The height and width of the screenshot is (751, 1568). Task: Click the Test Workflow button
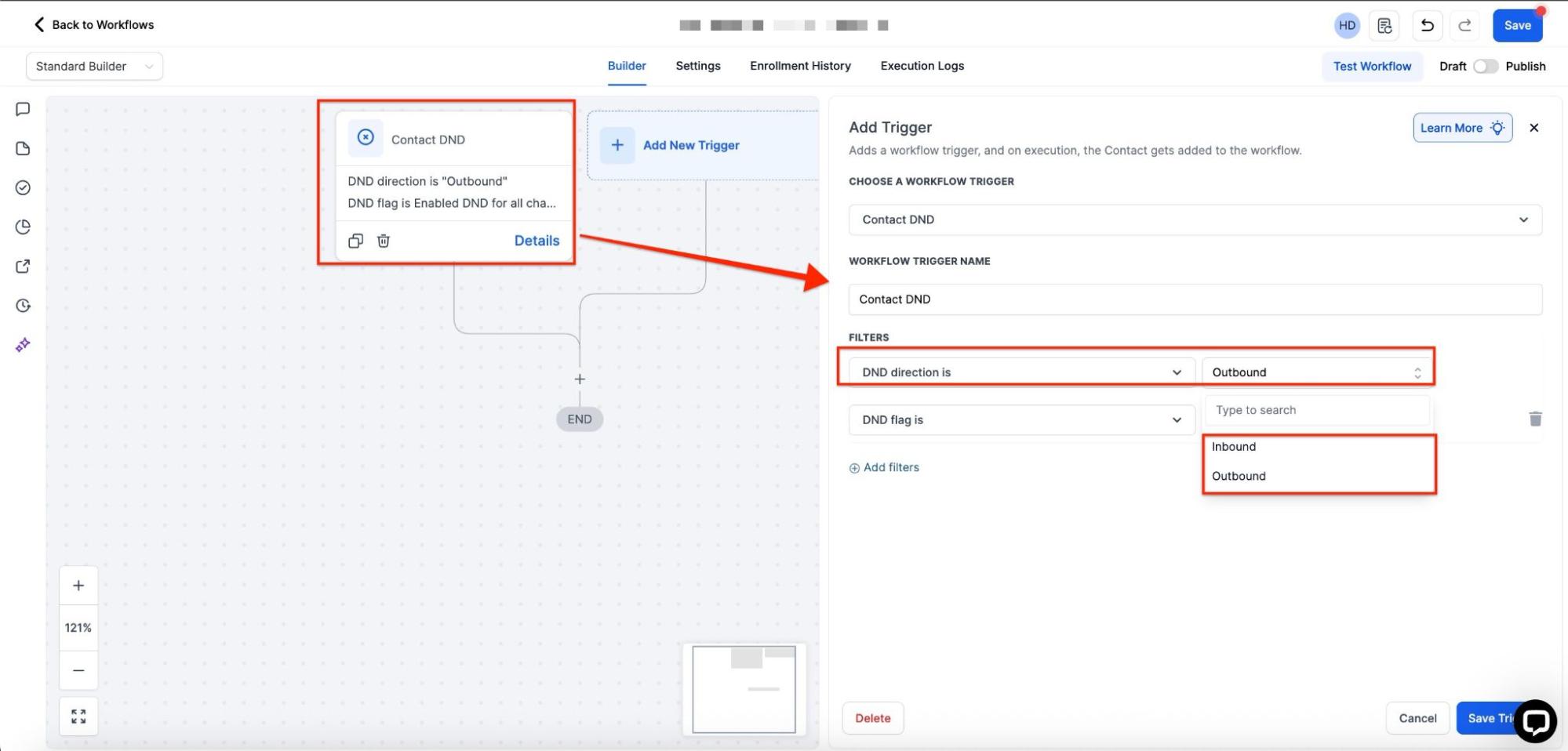tap(1372, 67)
